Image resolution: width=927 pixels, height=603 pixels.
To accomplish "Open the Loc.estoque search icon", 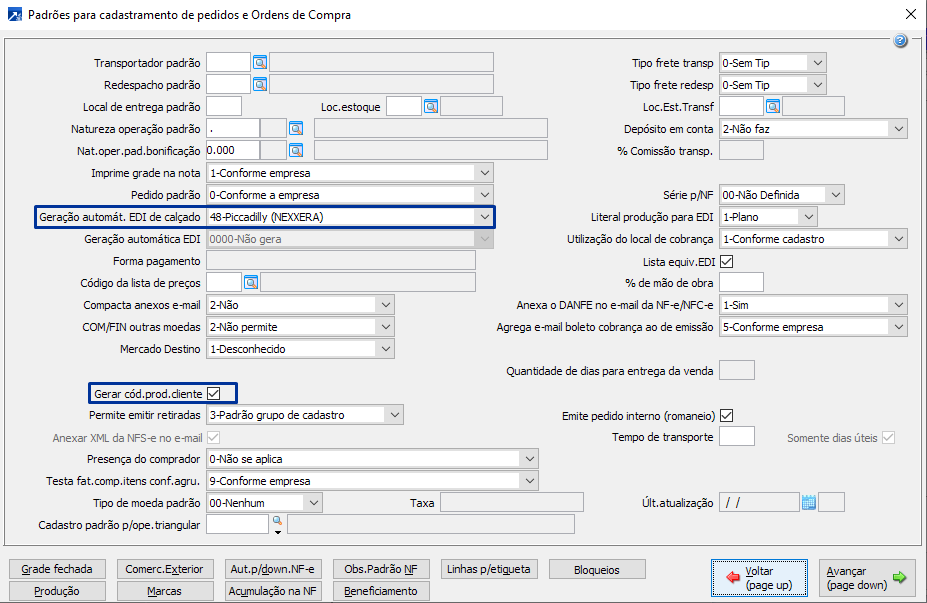I will coord(431,106).
